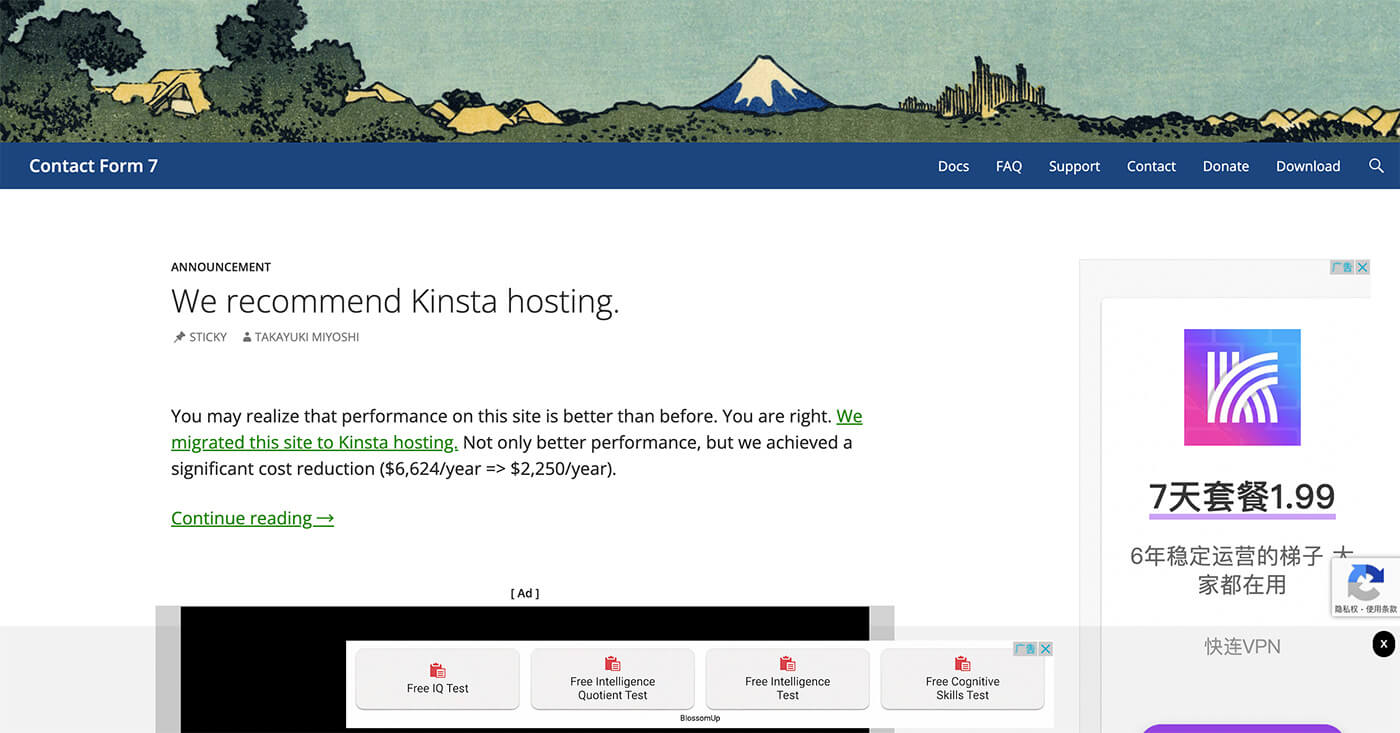This screenshot has height=733, width=1400.
Task: Click the Contact Form 7 site title
Action: [x=93, y=166]
